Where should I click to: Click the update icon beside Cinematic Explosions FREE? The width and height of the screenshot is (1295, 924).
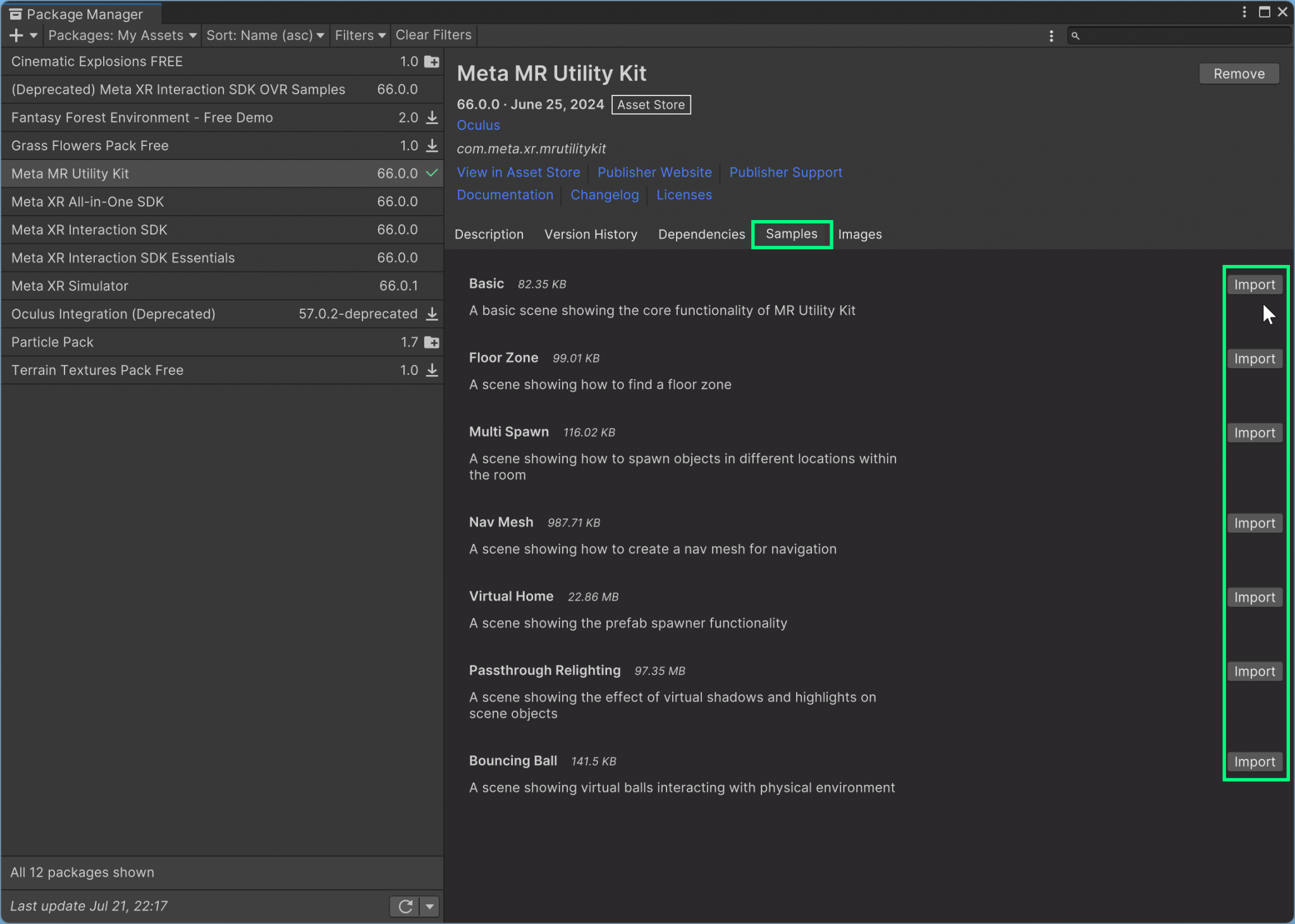(x=433, y=61)
